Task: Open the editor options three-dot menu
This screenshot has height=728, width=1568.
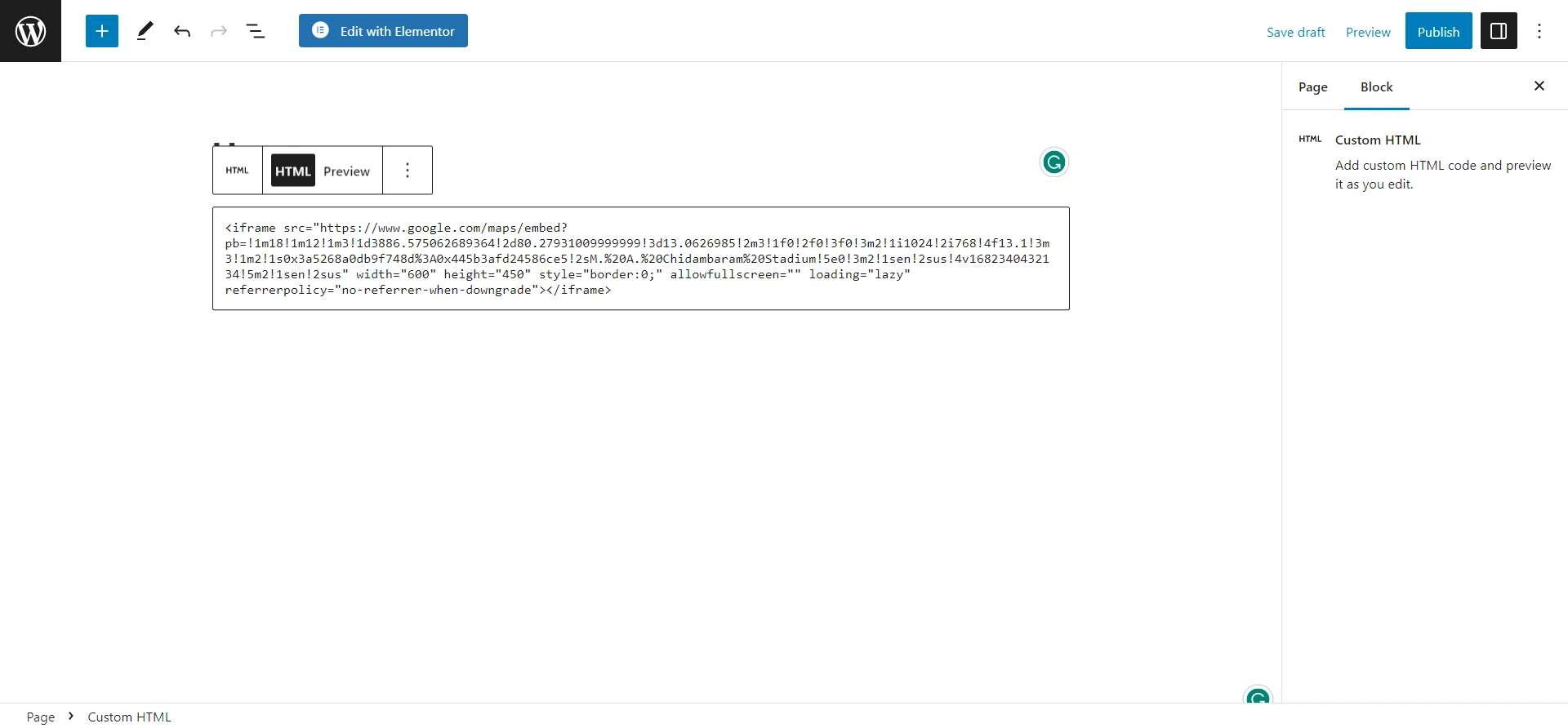Action: click(x=1539, y=31)
